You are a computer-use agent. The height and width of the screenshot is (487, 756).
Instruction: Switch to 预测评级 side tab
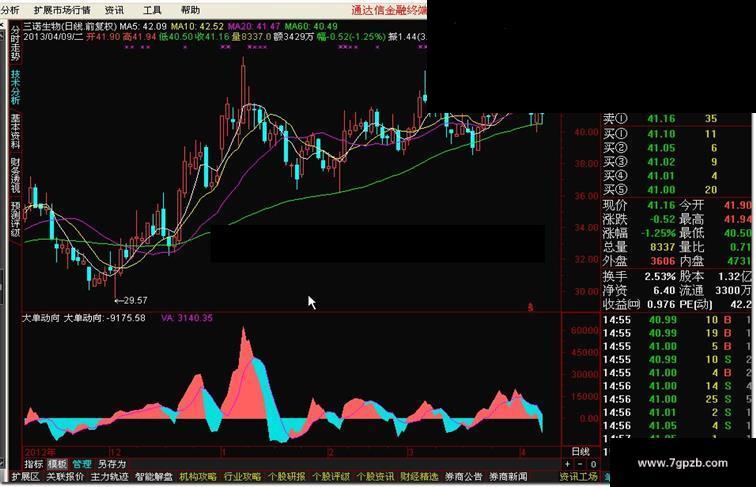(x=15, y=219)
